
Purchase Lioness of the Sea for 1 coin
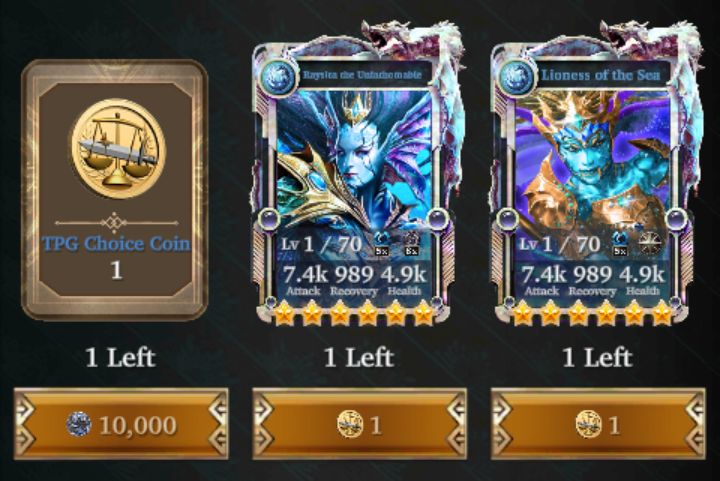pos(598,424)
